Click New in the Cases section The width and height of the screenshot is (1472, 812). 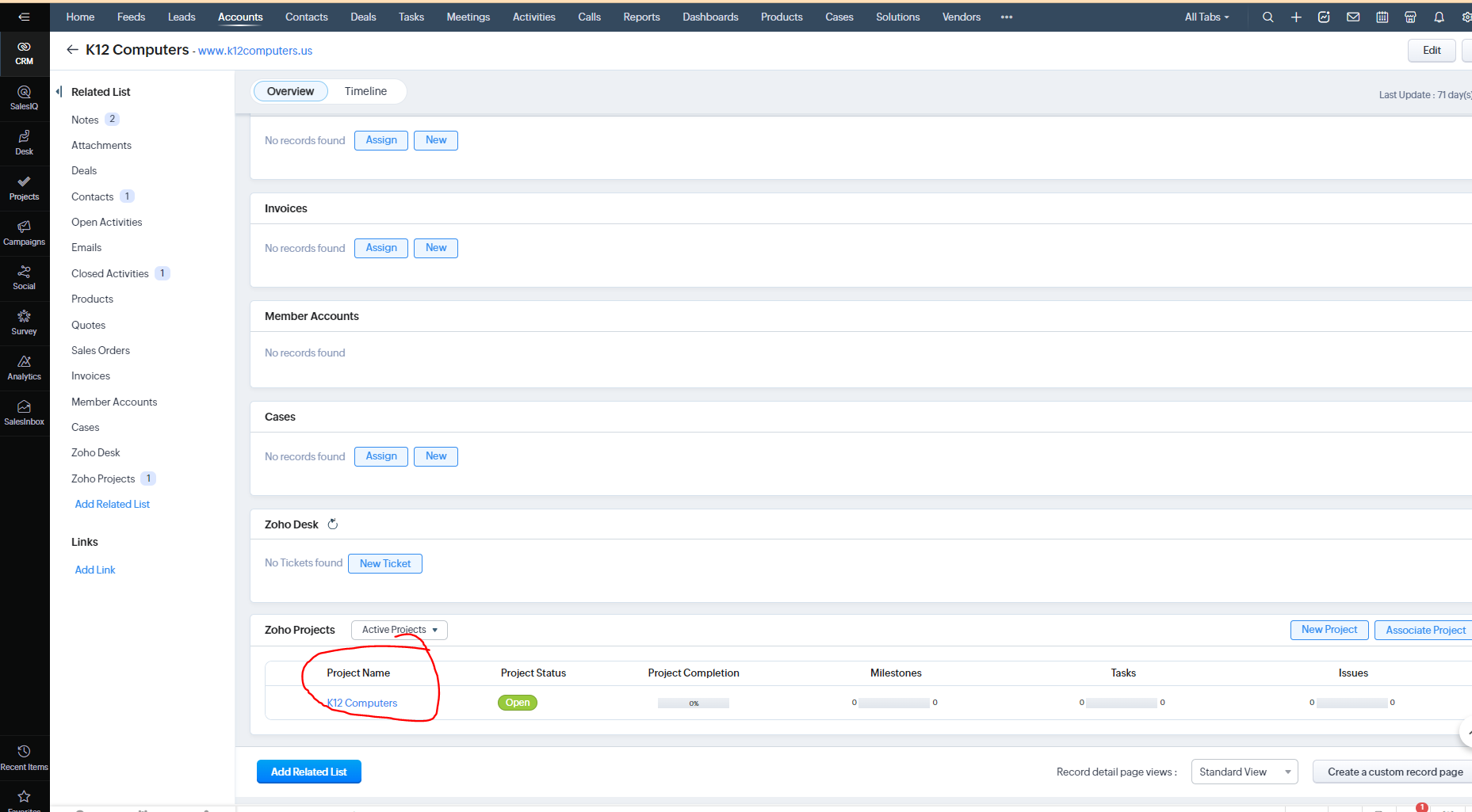[x=436, y=456]
